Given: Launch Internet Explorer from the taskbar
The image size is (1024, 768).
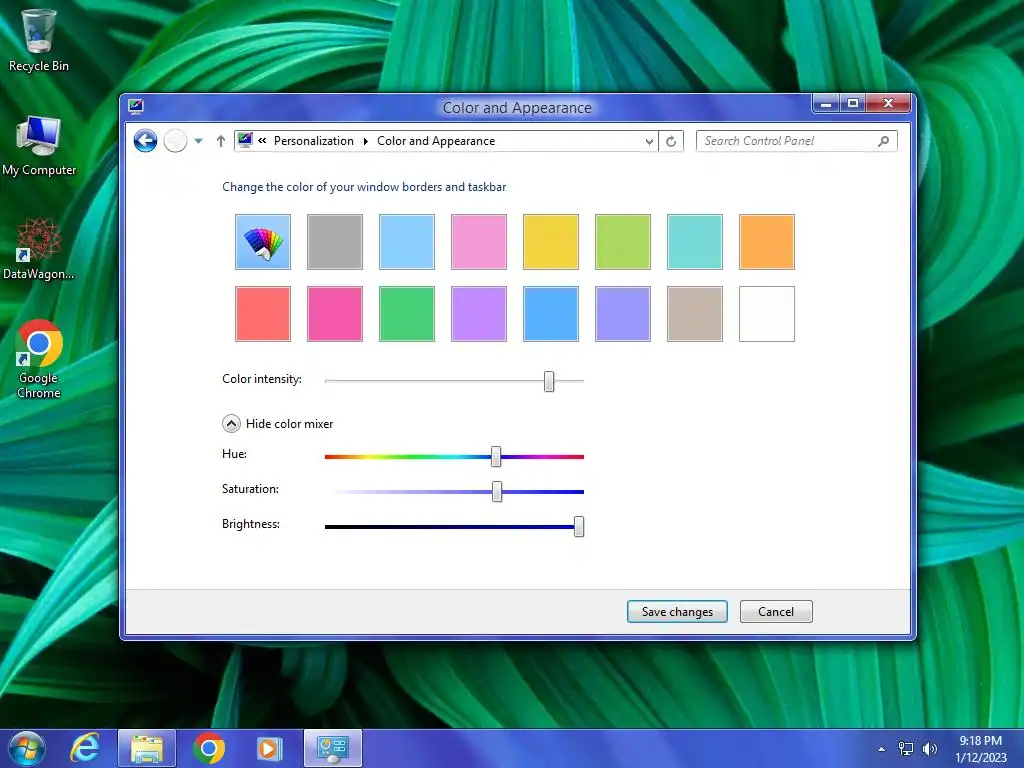Looking at the screenshot, I should coord(86,748).
